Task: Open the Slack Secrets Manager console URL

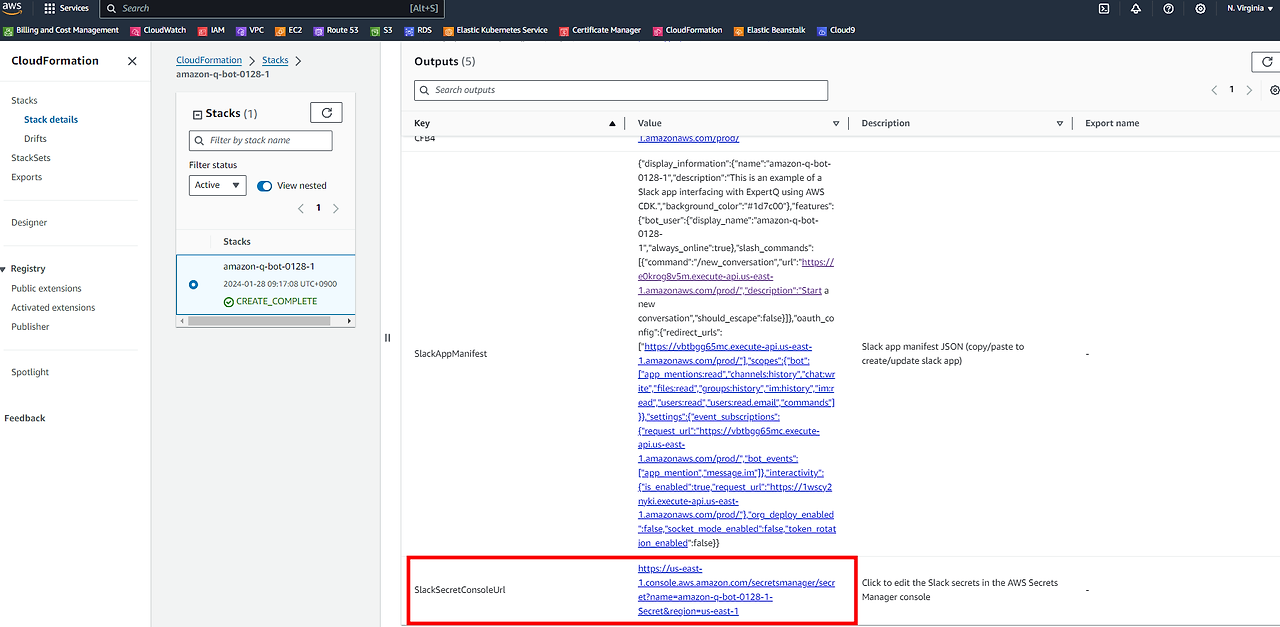Action: click(x=736, y=590)
